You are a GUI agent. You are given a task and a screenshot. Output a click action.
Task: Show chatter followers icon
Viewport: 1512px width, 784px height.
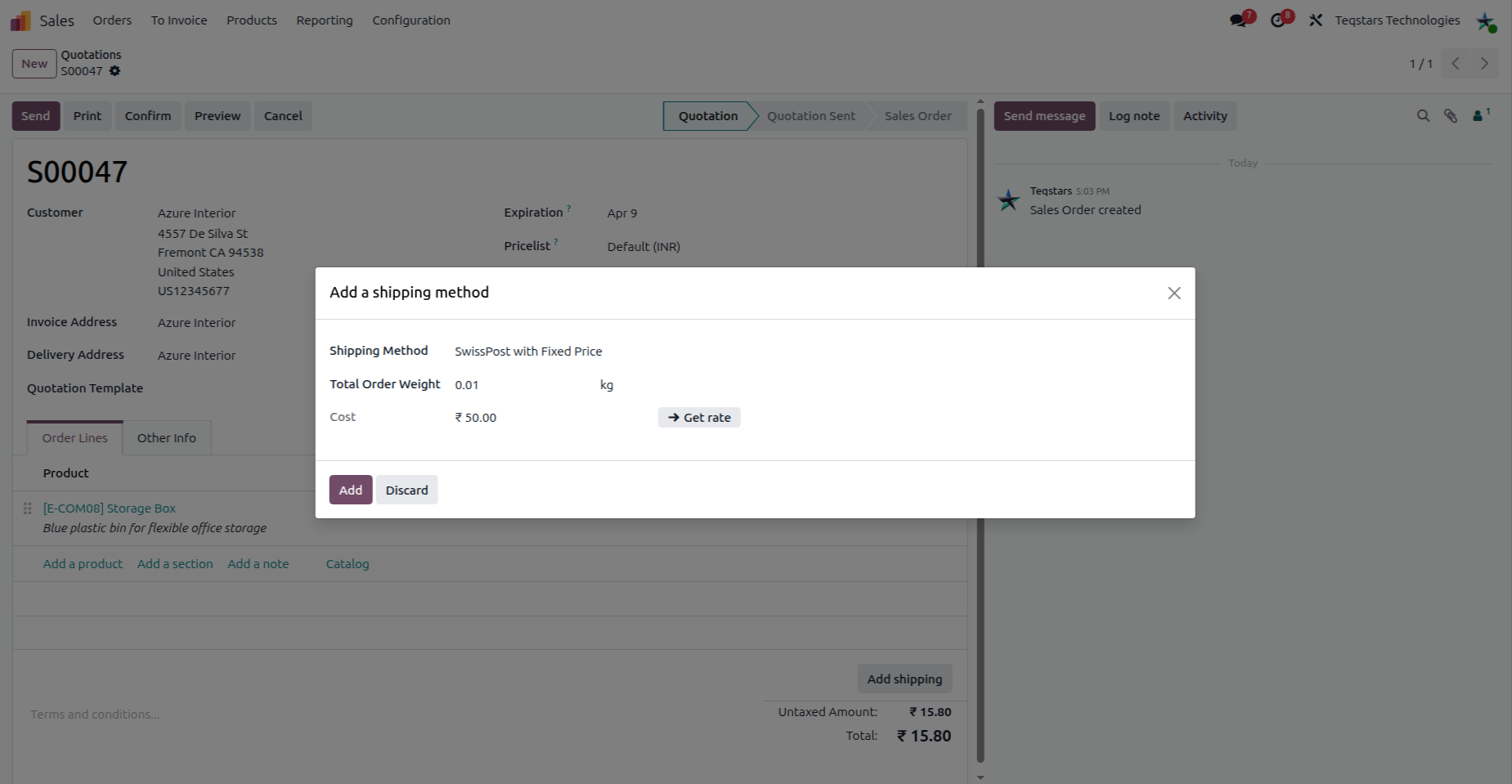pyautogui.click(x=1481, y=115)
